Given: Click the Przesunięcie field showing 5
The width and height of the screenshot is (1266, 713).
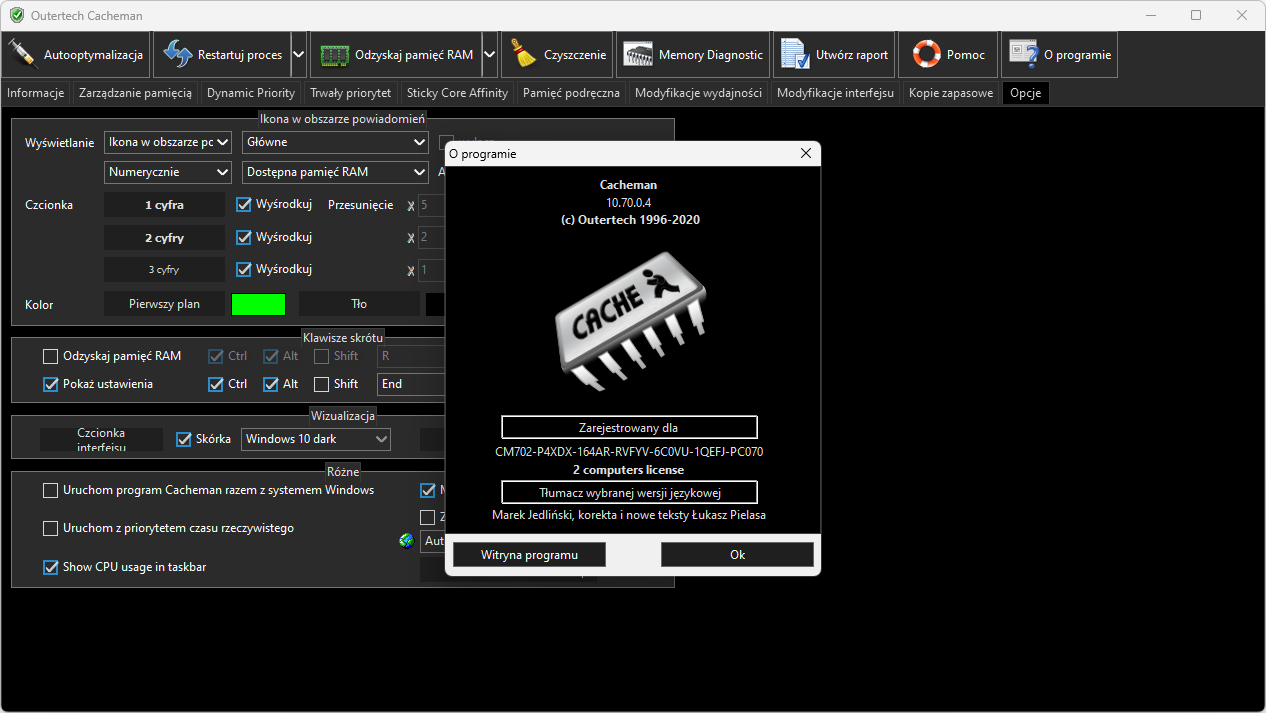Looking at the screenshot, I should coord(431,205).
